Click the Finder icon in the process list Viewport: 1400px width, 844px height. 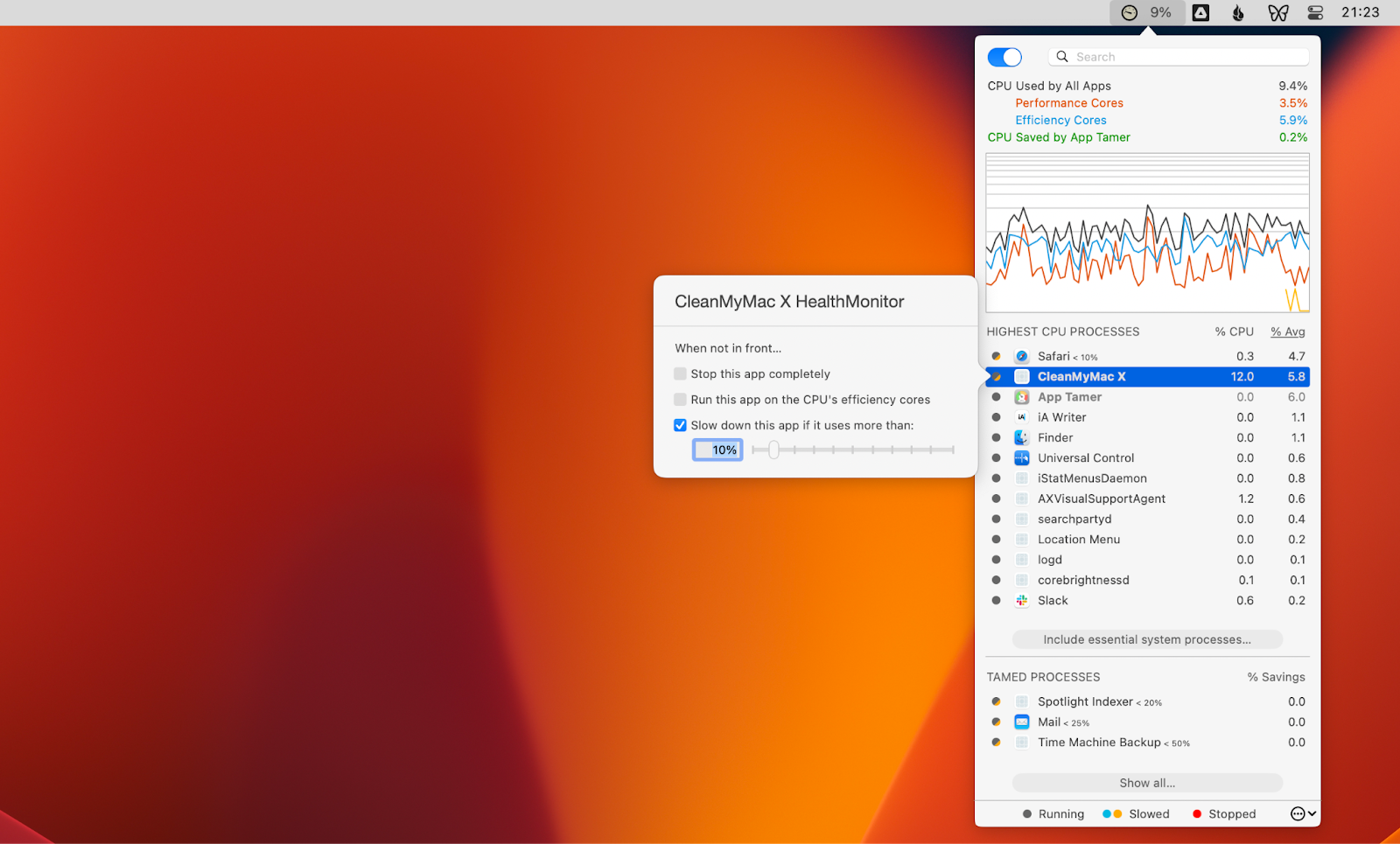pos(1021,437)
